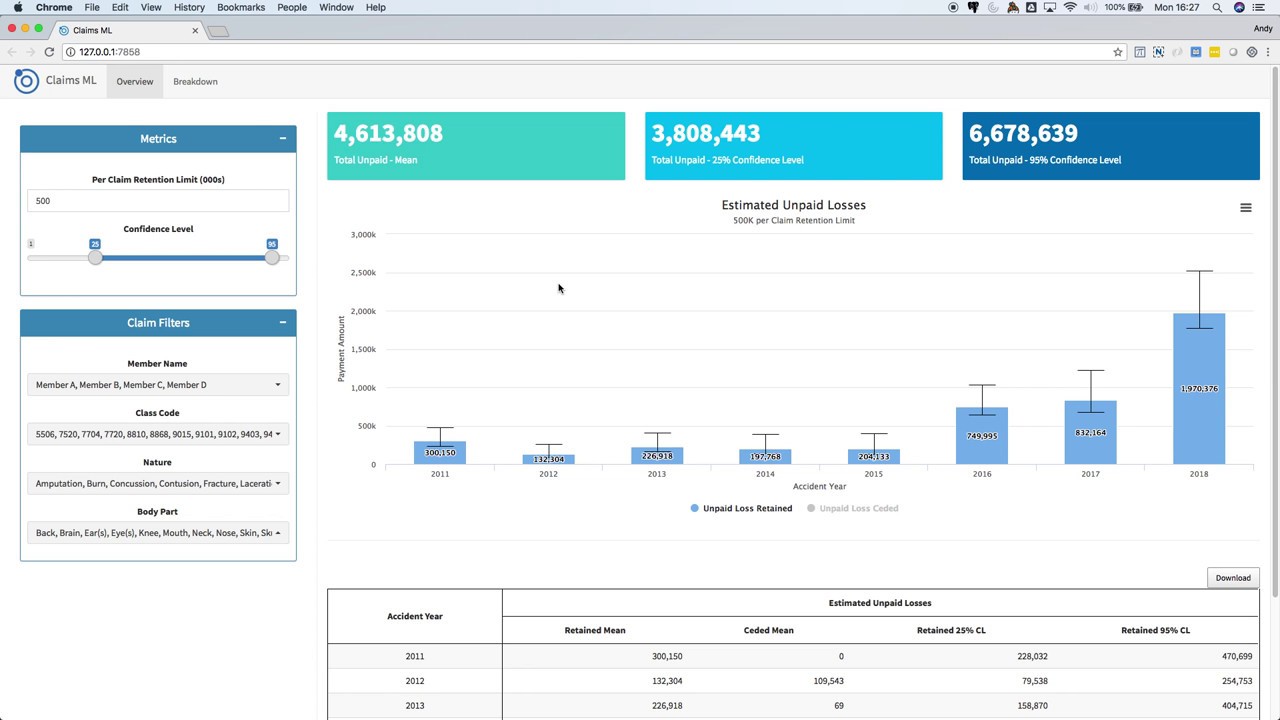Click the Per Claim Retention Limit input field
The image size is (1280, 720).
click(x=158, y=201)
